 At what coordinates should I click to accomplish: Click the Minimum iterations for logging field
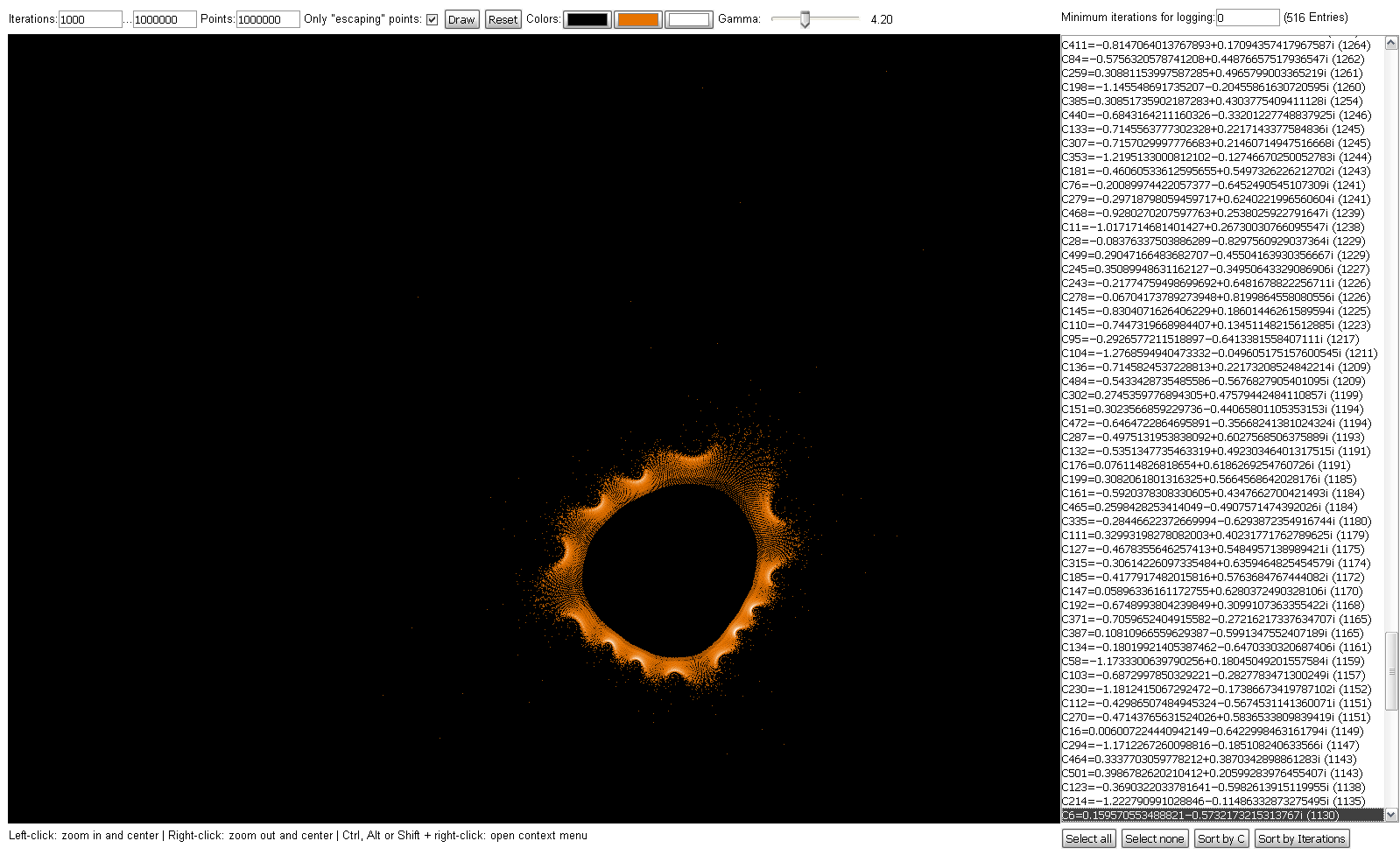(1248, 18)
